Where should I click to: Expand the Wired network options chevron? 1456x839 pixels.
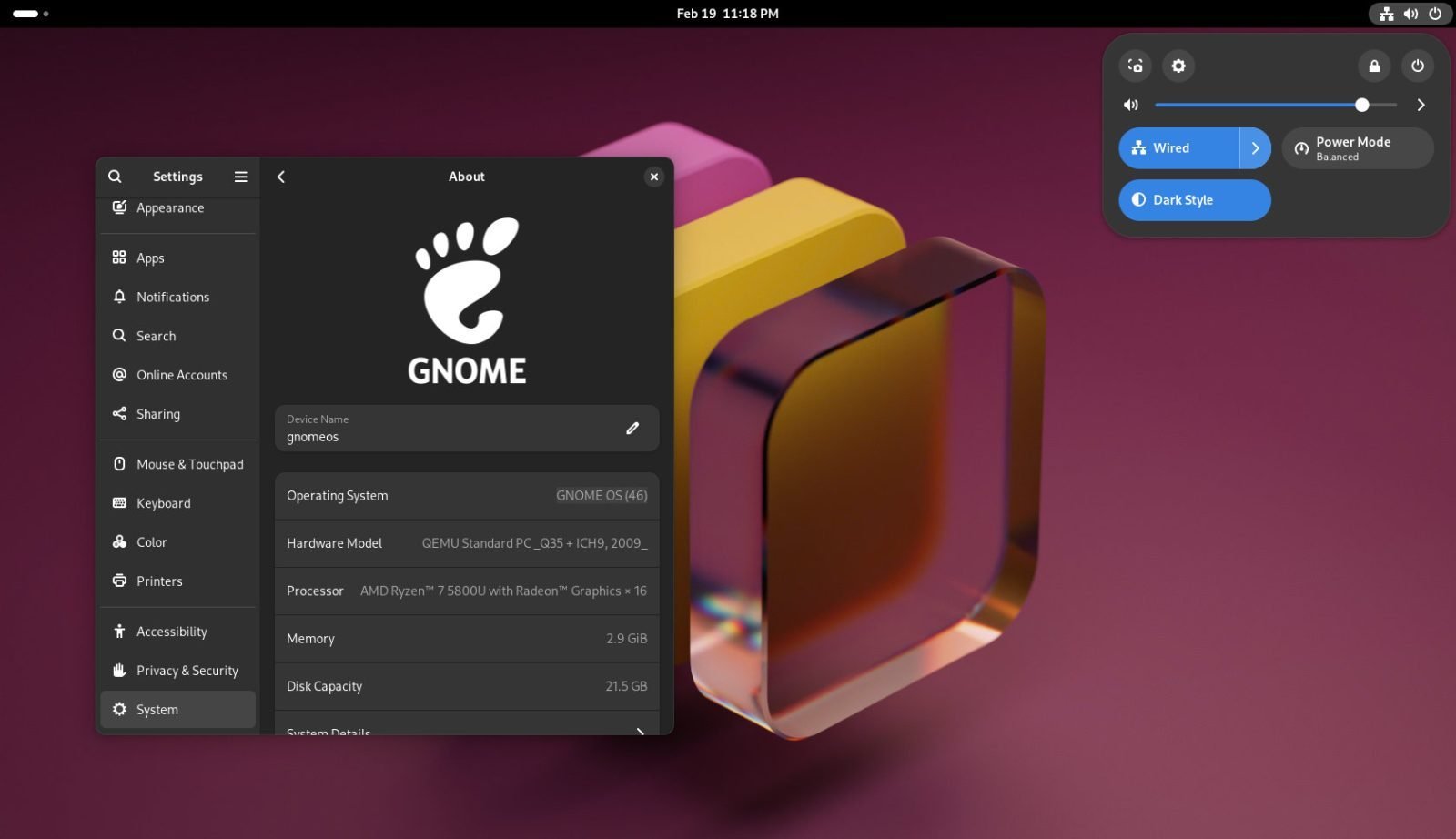(x=1257, y=147)
